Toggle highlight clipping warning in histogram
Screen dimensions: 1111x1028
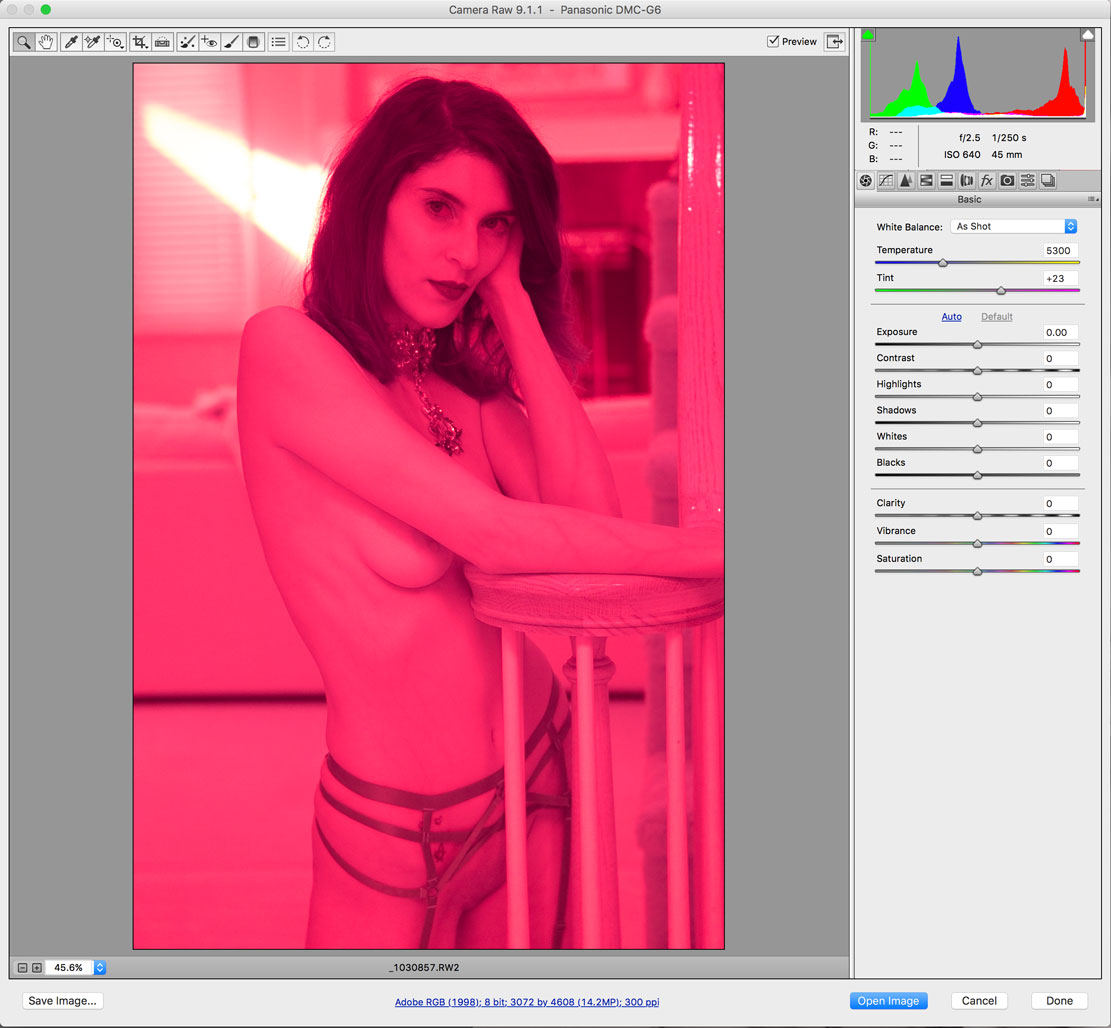[x=1087, y=35]
